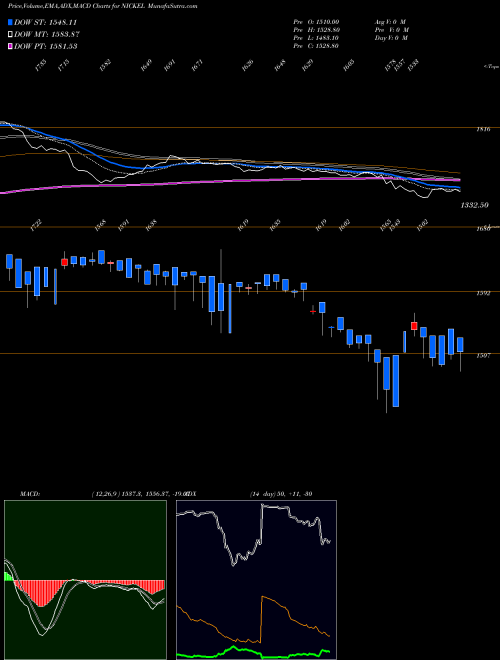This screenshot has width=500, height=660.
Task: Click the '1502' bottom label
Action: (x=422, y=226)
